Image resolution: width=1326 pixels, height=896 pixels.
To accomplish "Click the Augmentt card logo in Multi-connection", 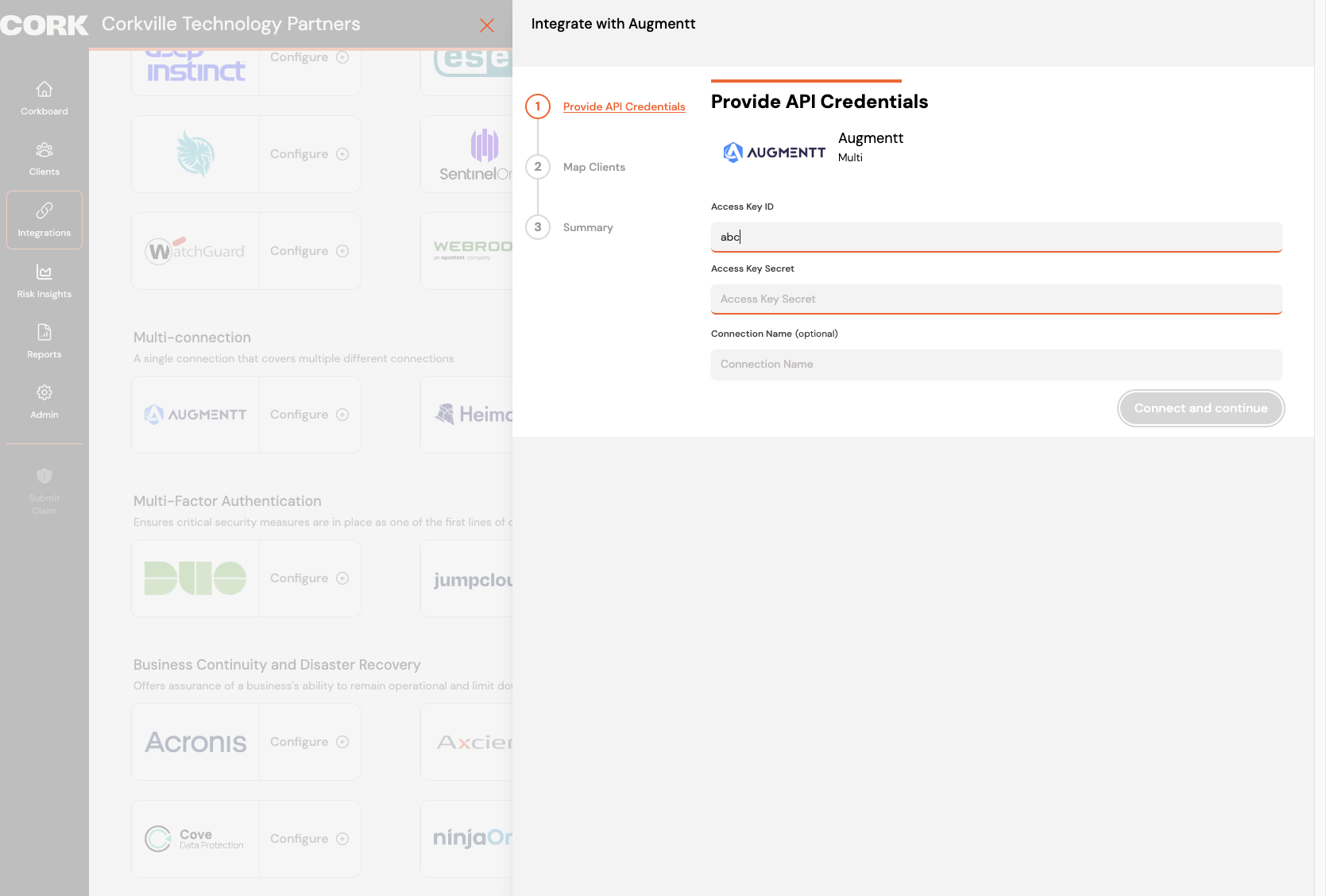I will click(x=195, y=415).
